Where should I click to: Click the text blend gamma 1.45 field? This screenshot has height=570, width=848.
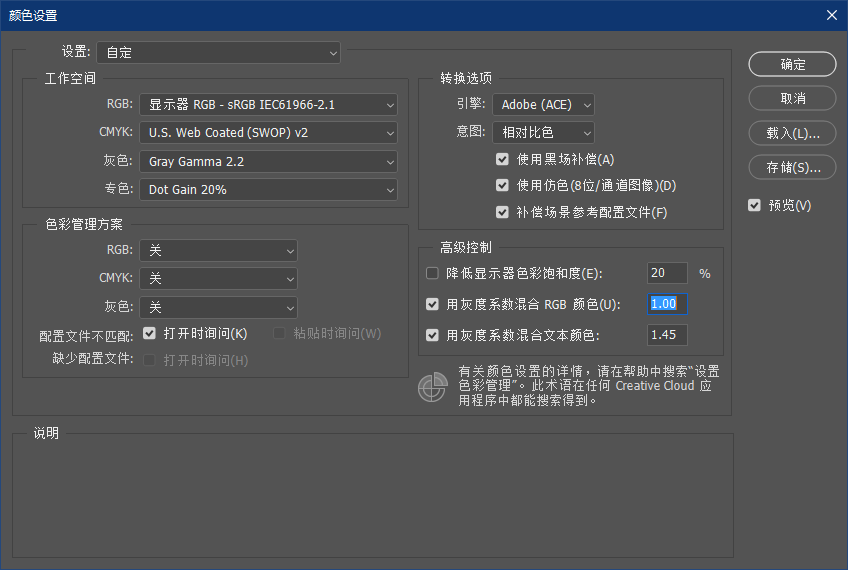667,334
